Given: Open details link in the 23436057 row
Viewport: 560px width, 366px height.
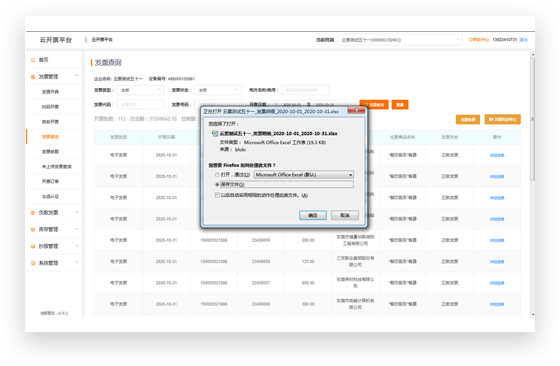Looking at the screenshot, I should point(497,283).
